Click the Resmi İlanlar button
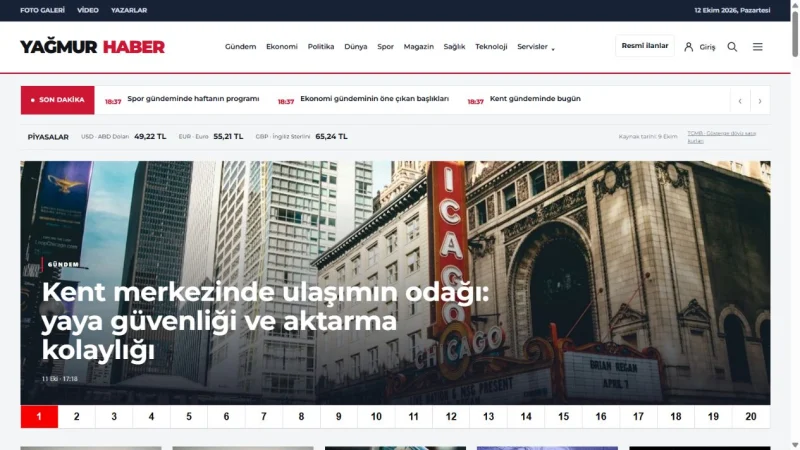 tap(645, 46)
